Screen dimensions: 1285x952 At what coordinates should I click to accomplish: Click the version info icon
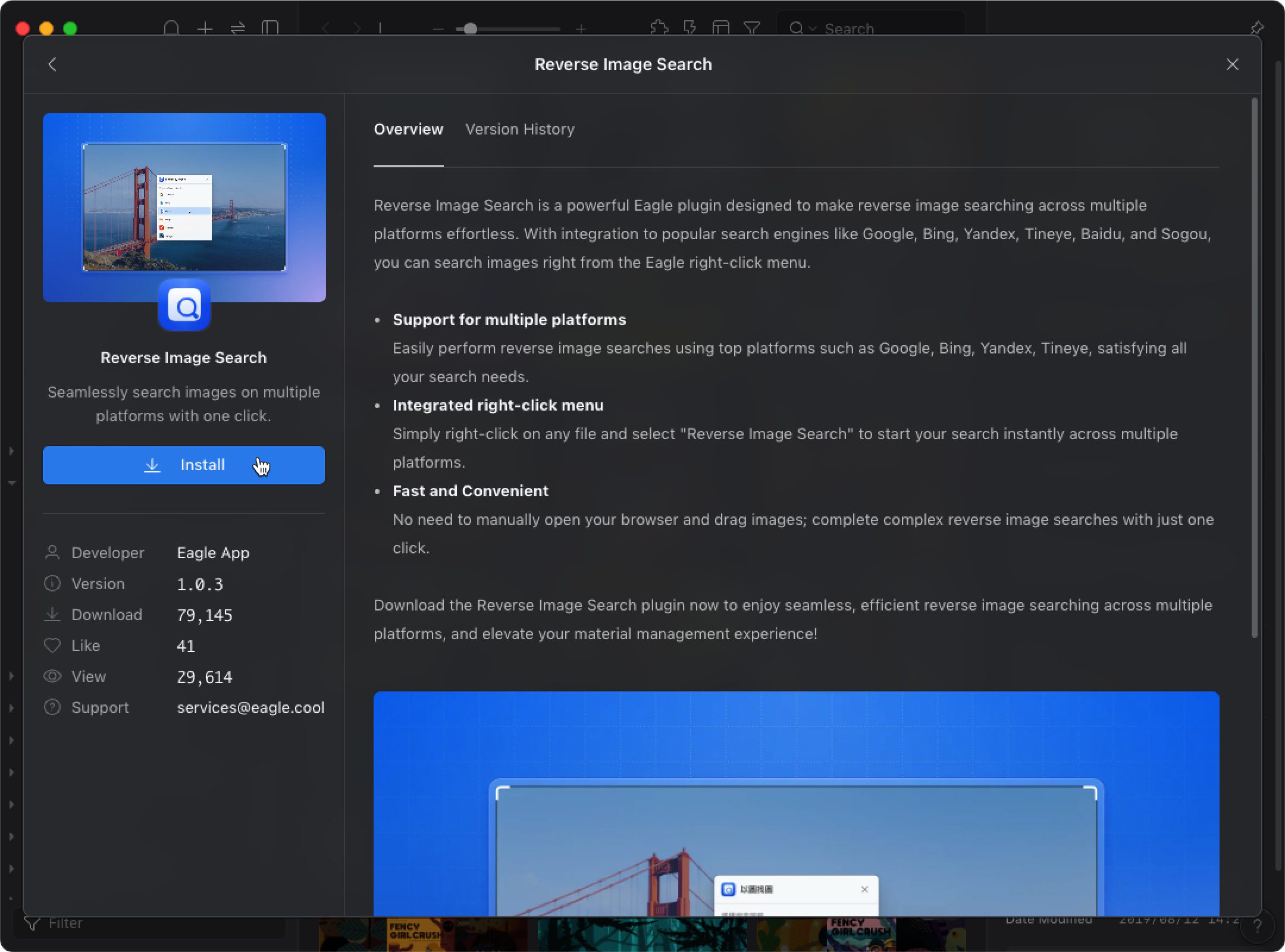(x=52, y=584)
